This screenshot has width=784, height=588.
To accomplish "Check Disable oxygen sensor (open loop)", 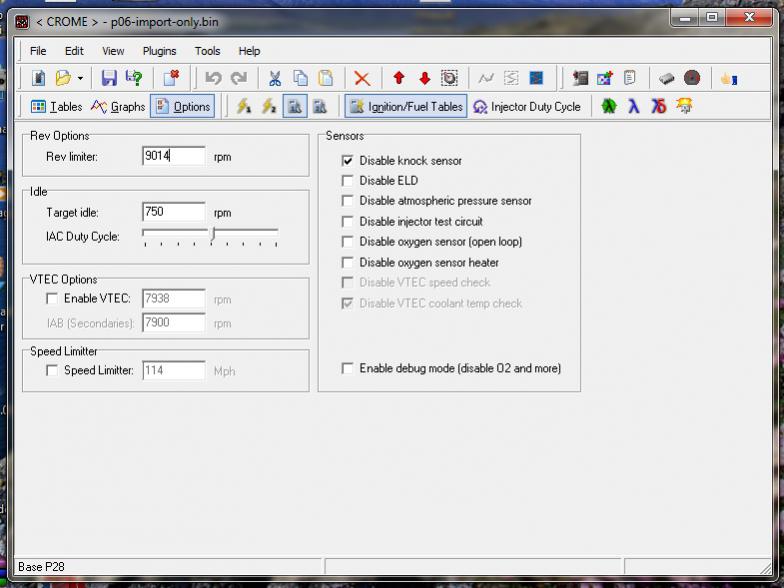I will coord(347,242).
